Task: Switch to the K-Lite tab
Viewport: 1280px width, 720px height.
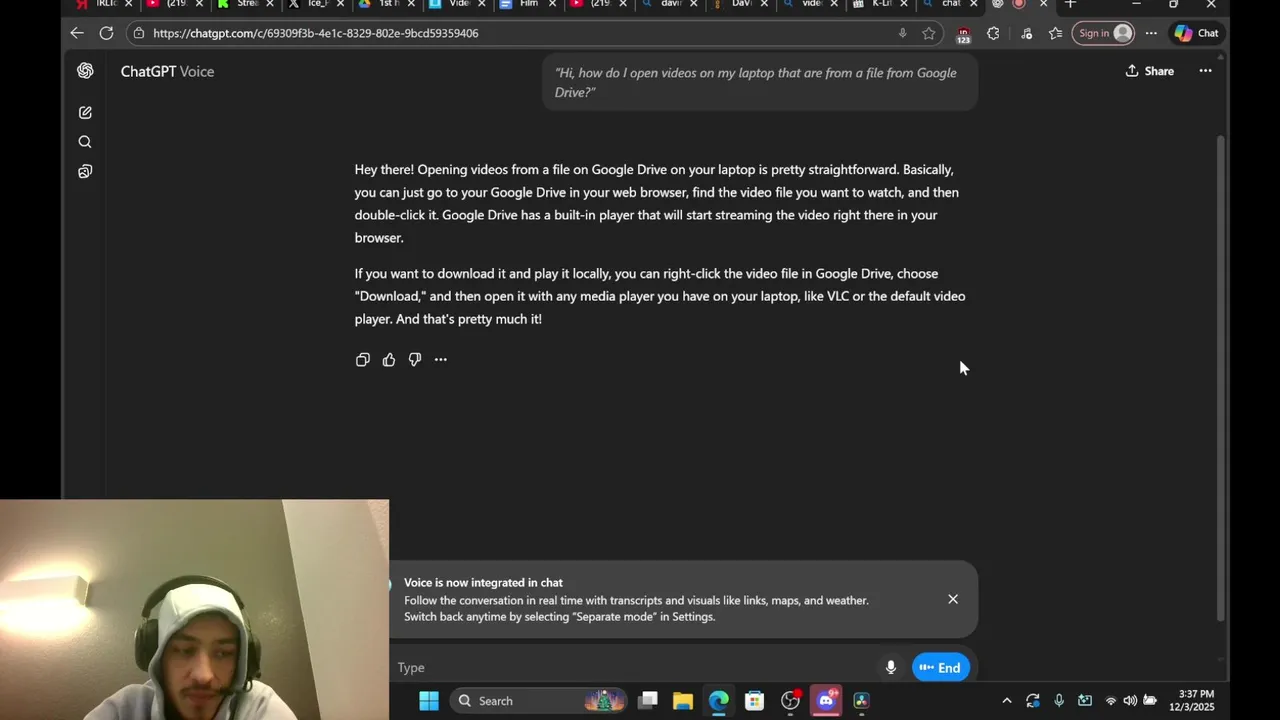Action: pyautogui.click(x=878, y=4)
